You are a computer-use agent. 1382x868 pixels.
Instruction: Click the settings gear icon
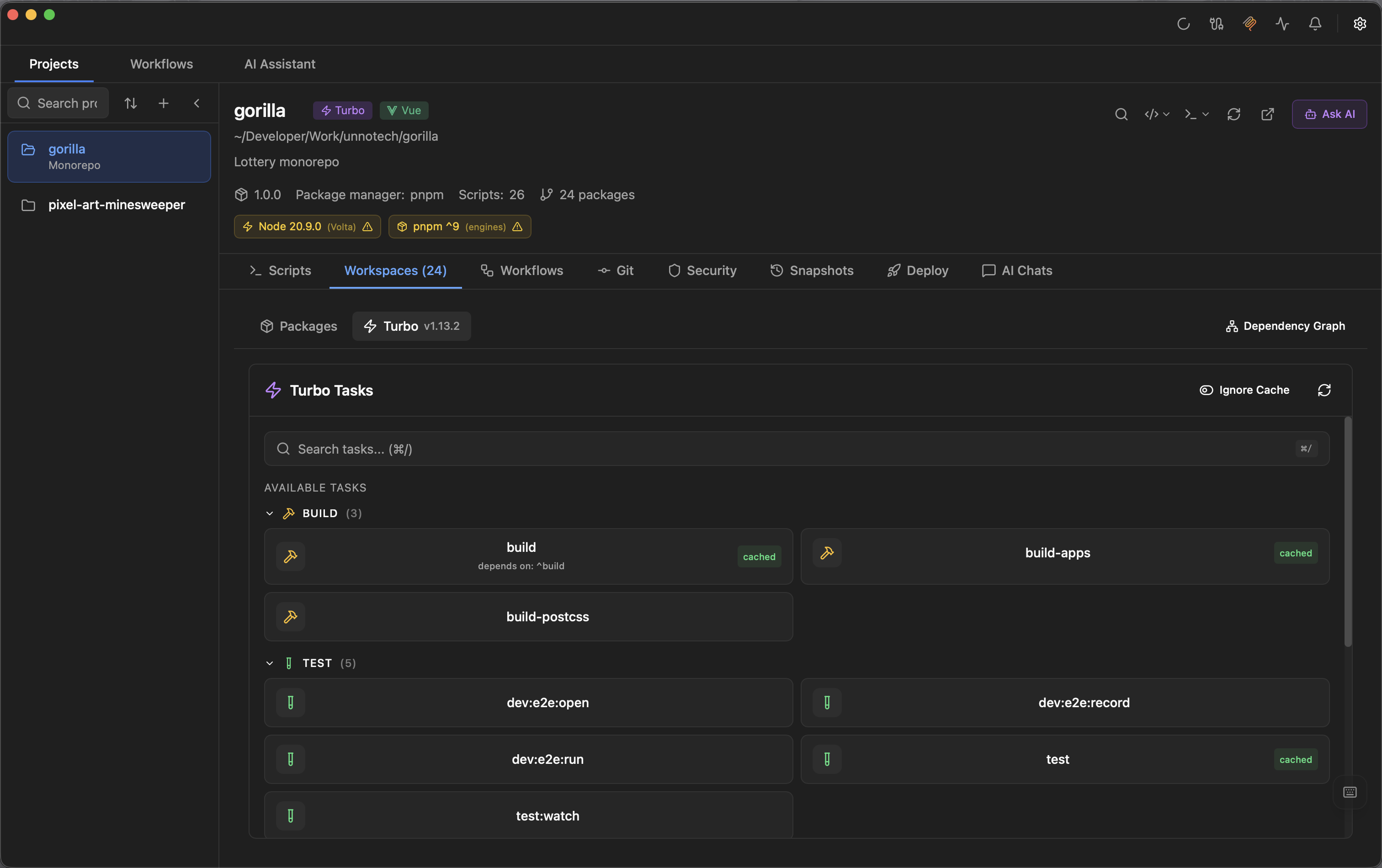(x=1359, y=23)
